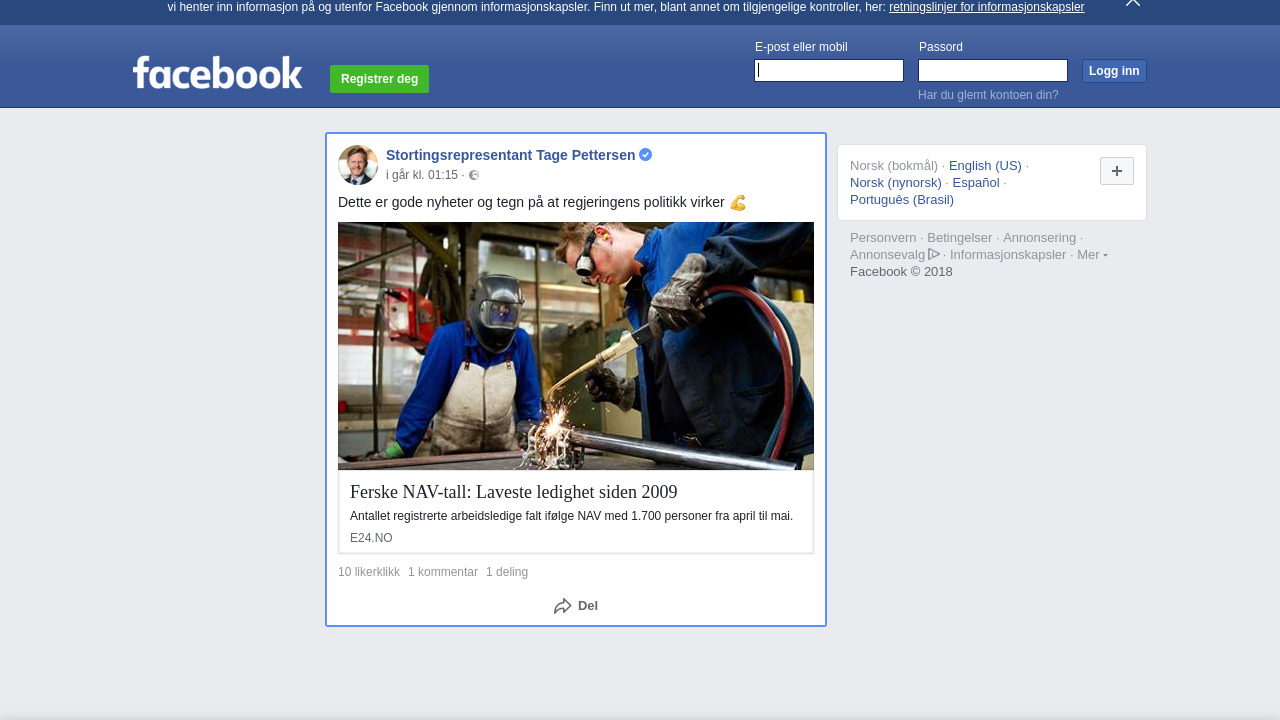The image size is (1280, 720).
Task: Click the E-post eller mobil field
Action: (829, 71)
